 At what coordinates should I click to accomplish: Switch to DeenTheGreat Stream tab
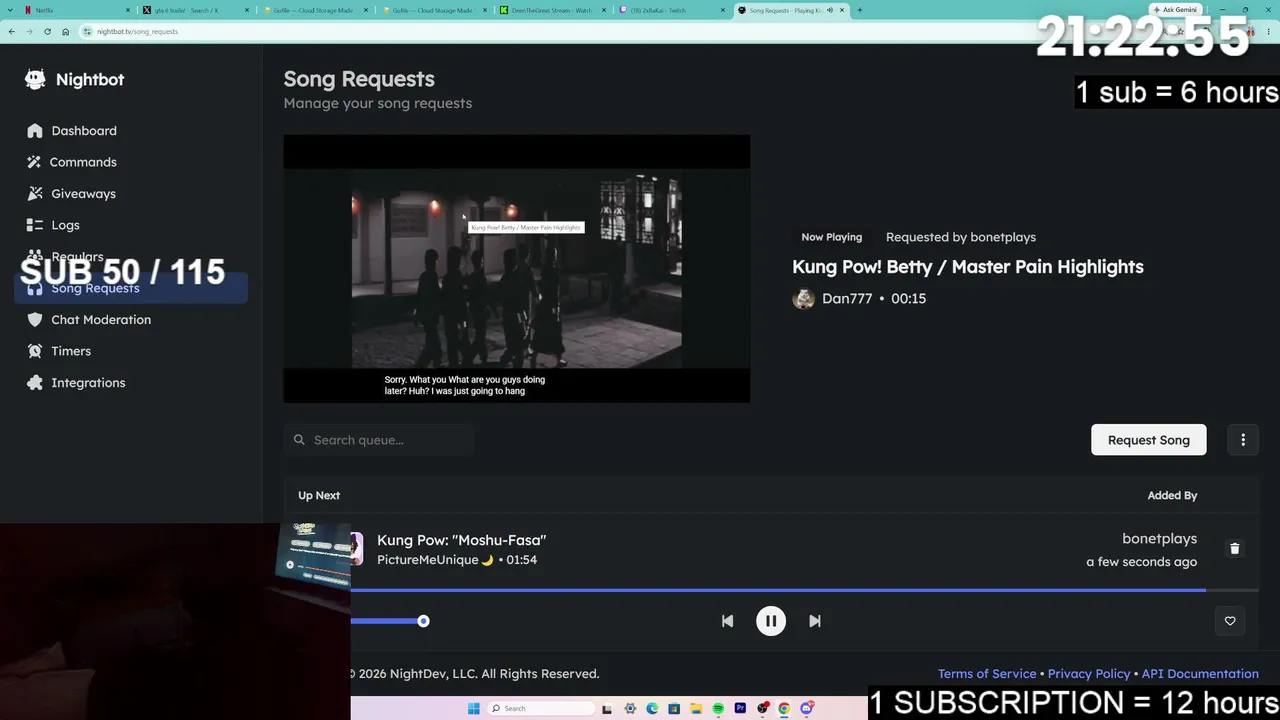[x=552, y=10]
